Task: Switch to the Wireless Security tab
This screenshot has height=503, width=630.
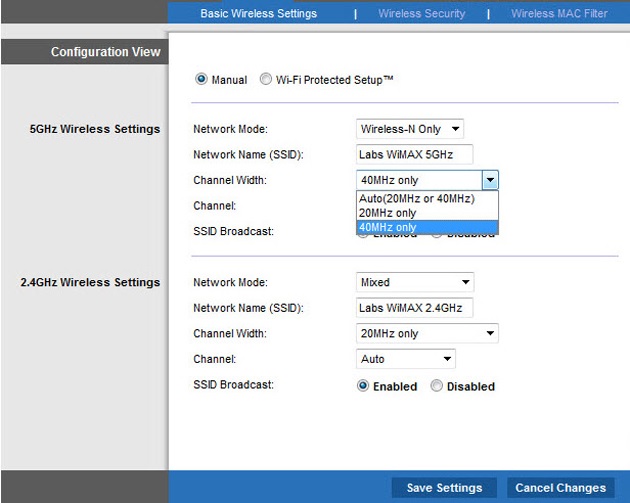Action: [421, 14]
